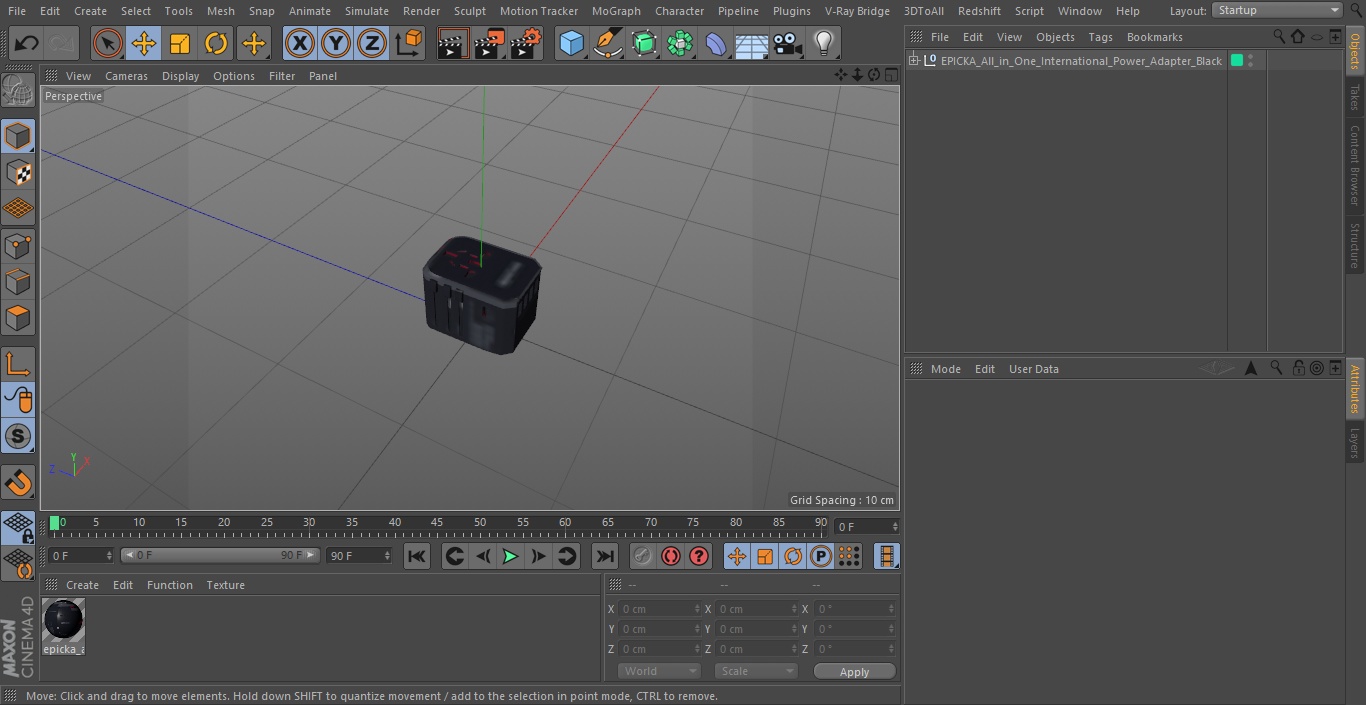Click the Undo arrow icon
Image resolution: width=1366 pixels, height=705 pixels.
coord(27,43)
